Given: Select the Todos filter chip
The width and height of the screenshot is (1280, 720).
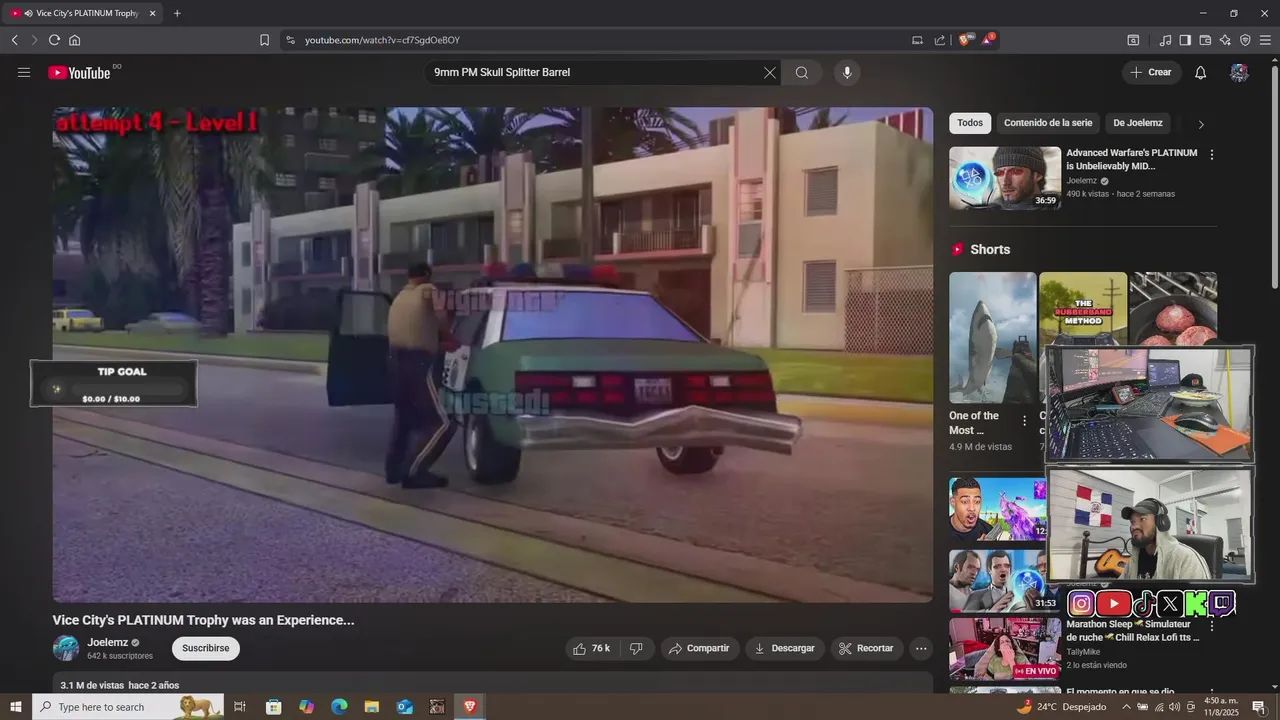Looking at the screenshot, I should 970,123.
